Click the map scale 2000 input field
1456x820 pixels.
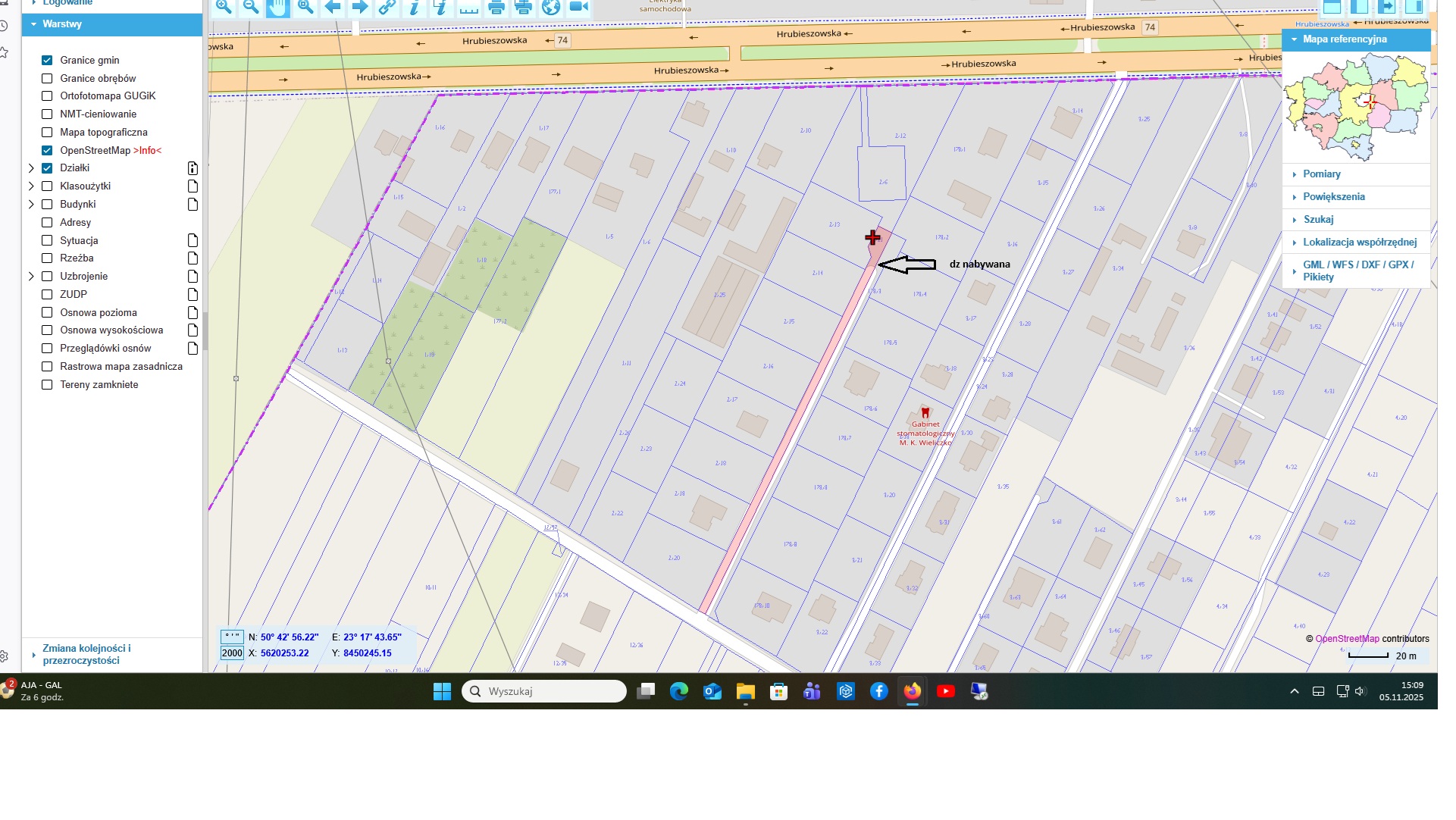232,653
